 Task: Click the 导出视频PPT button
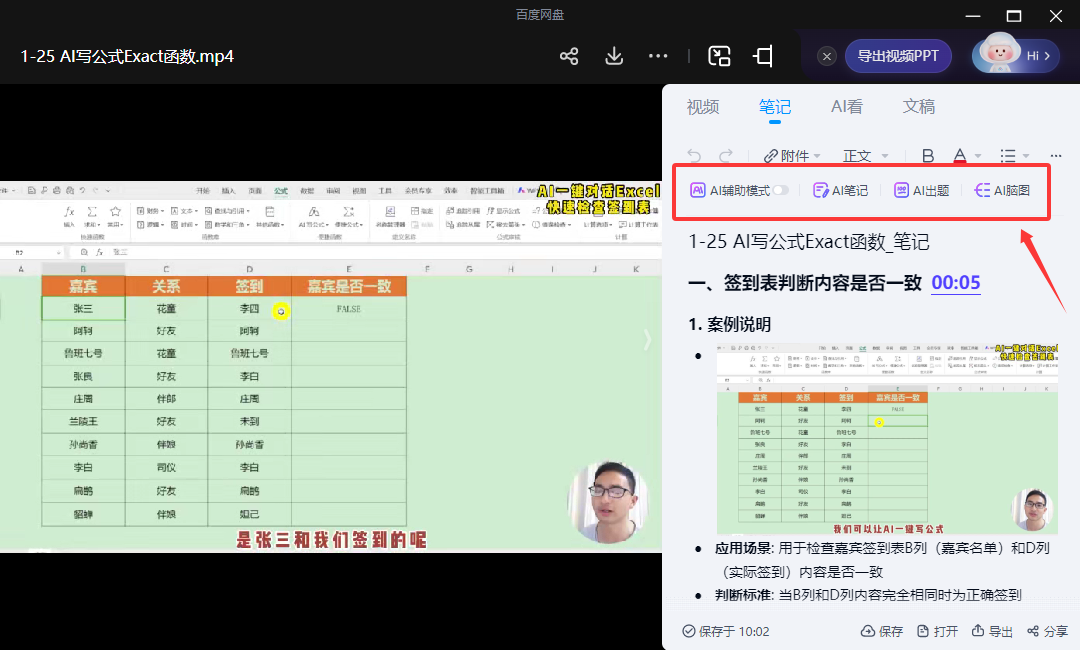pyautogui.click(x=898, y=57)
